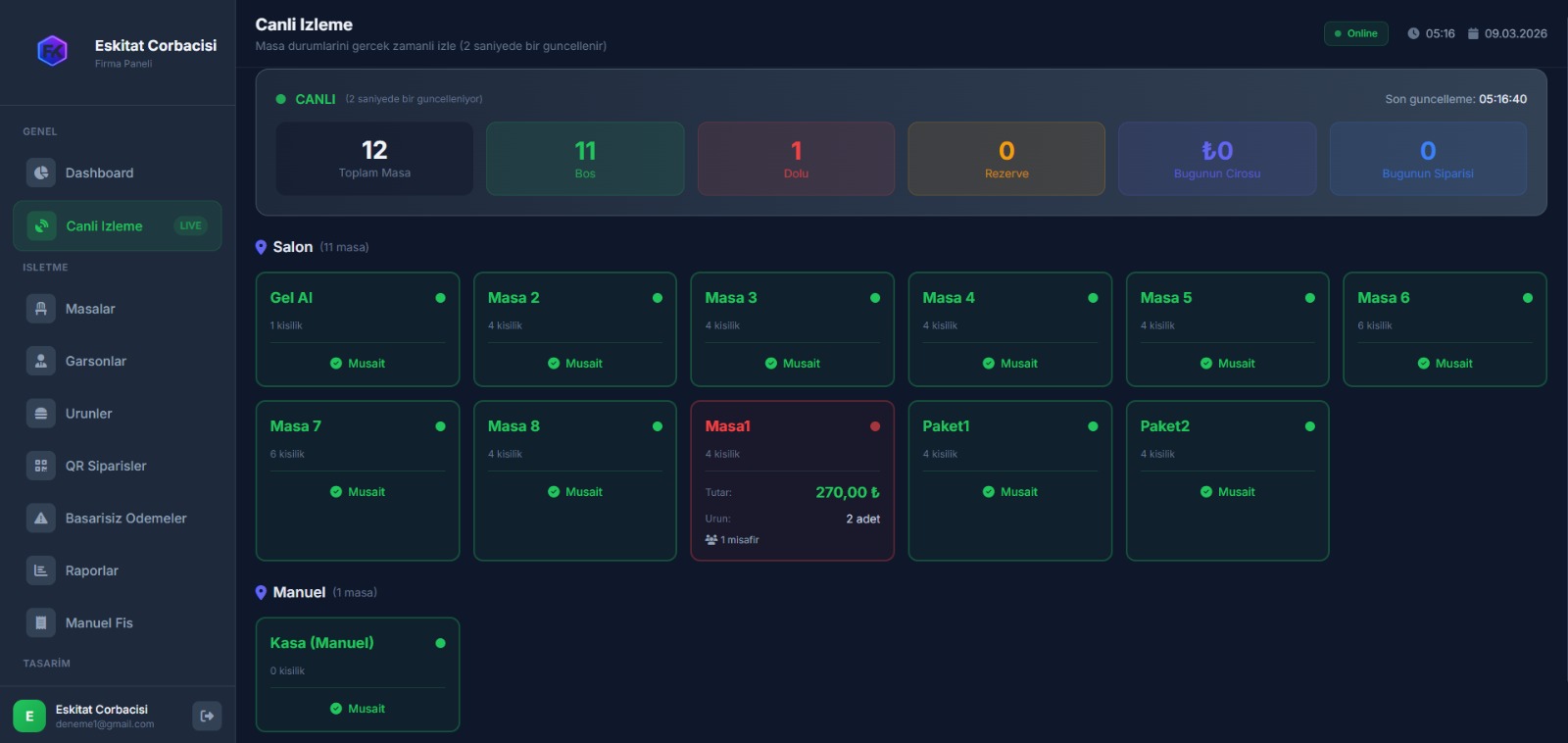Open the Manuel Fis page
Viewport: 1568px width, 743px height.
click(x=118, y=622)
